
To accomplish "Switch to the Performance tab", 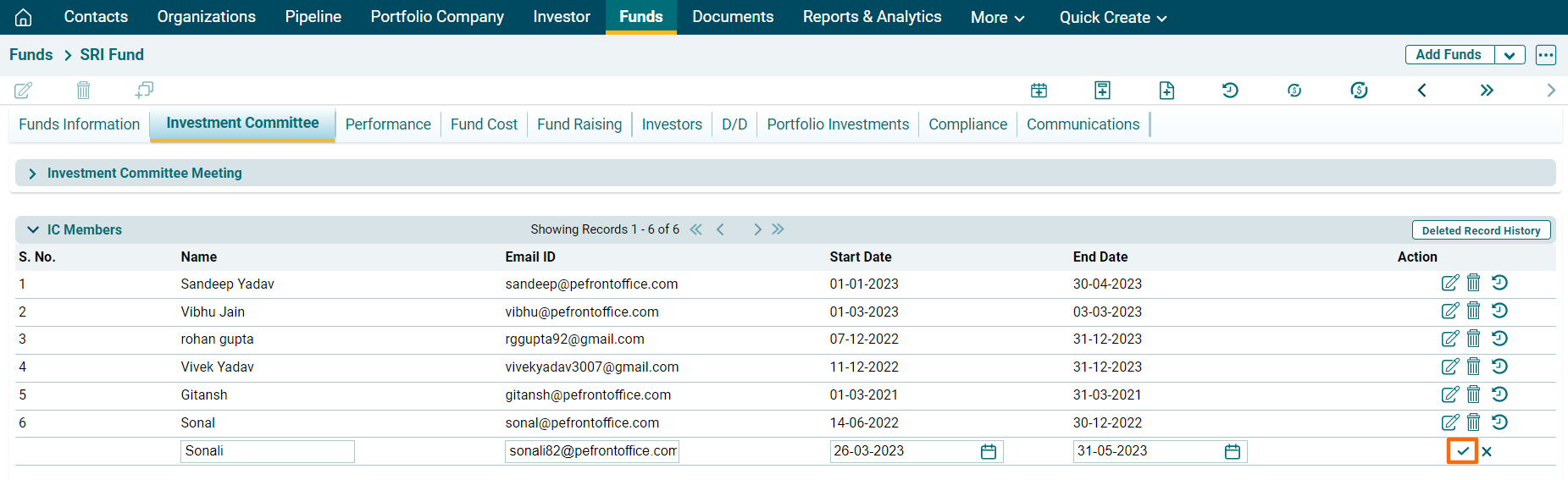I will (388, 124).
